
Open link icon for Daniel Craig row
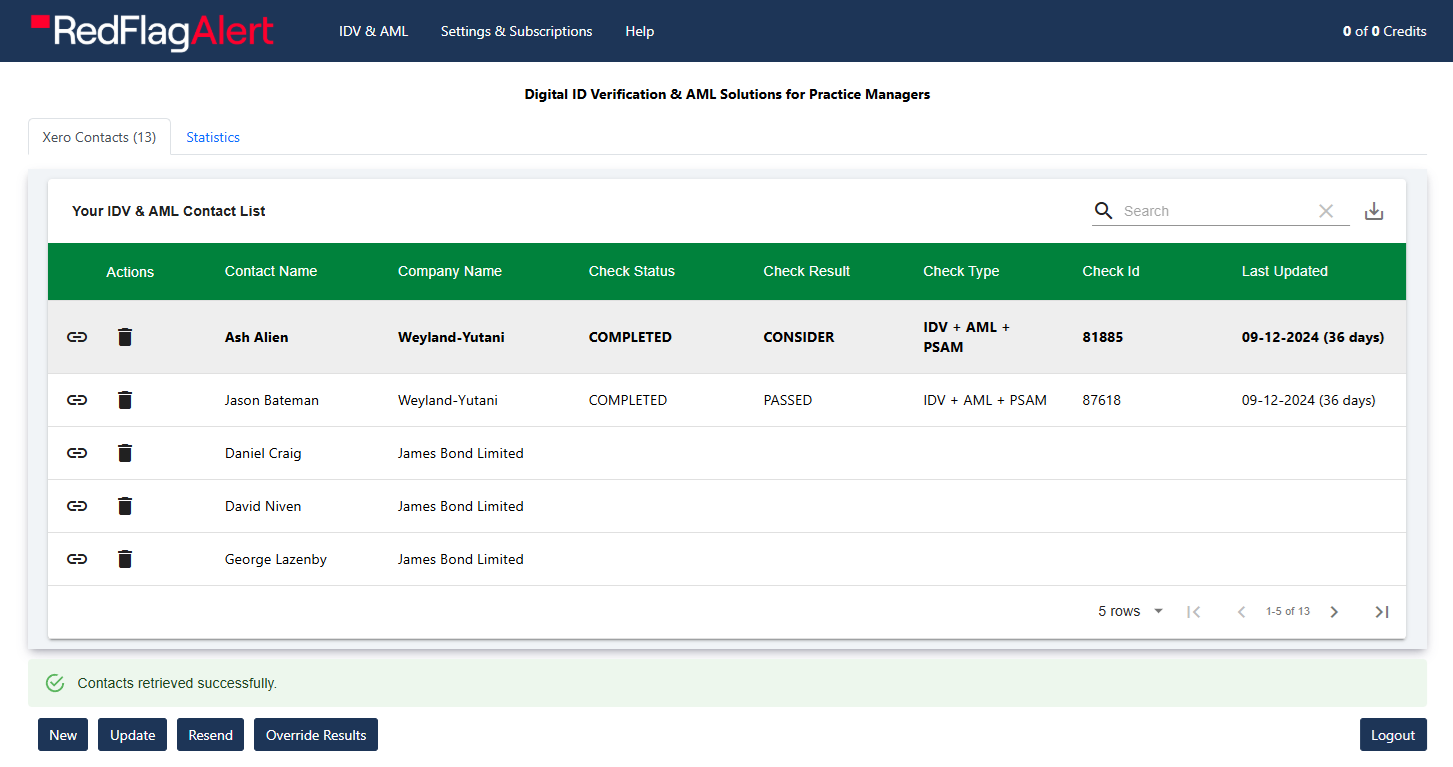pyautogui.click(x=77, y=453)
